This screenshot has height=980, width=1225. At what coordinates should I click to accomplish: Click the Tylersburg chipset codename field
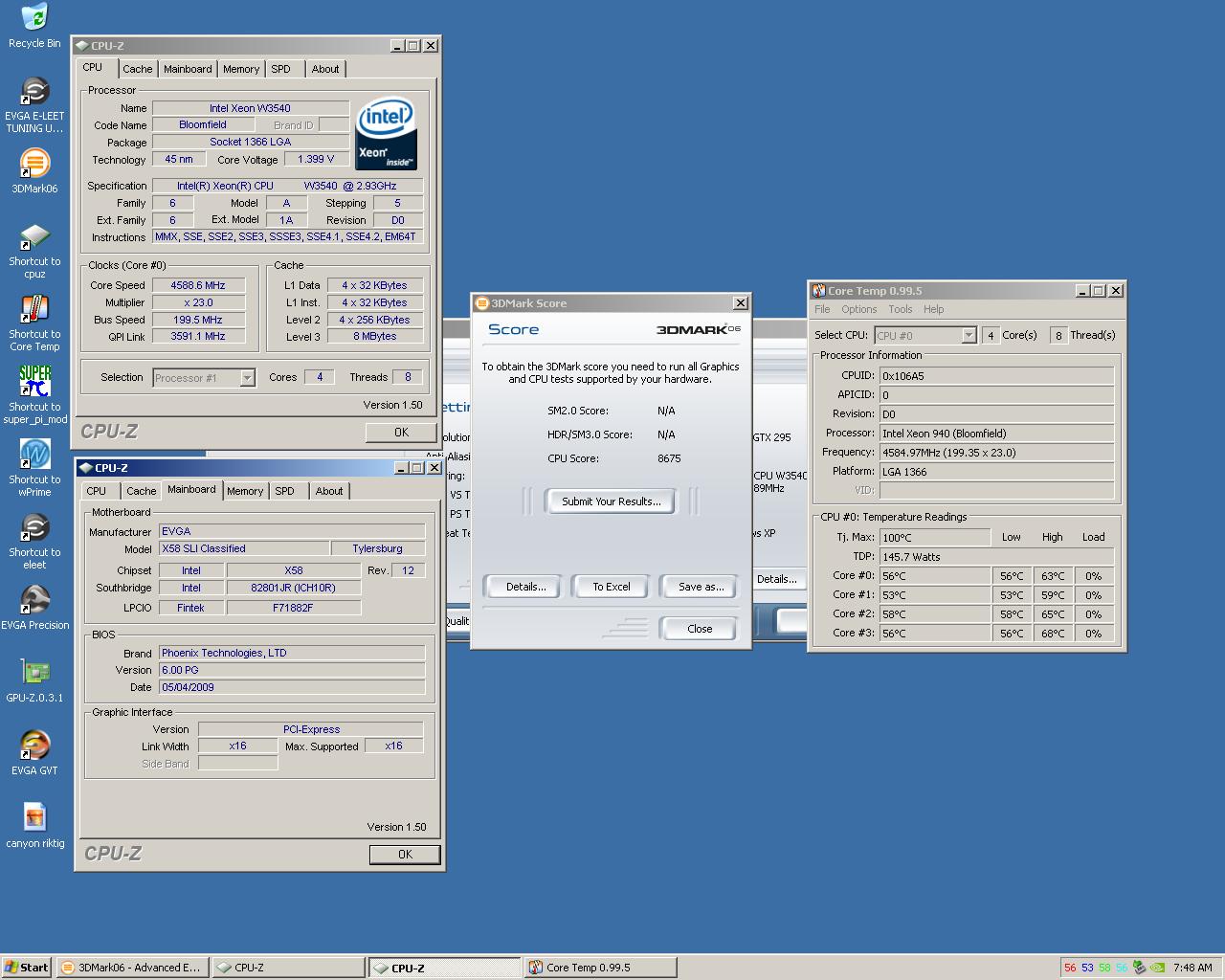[x=377, y=549]
